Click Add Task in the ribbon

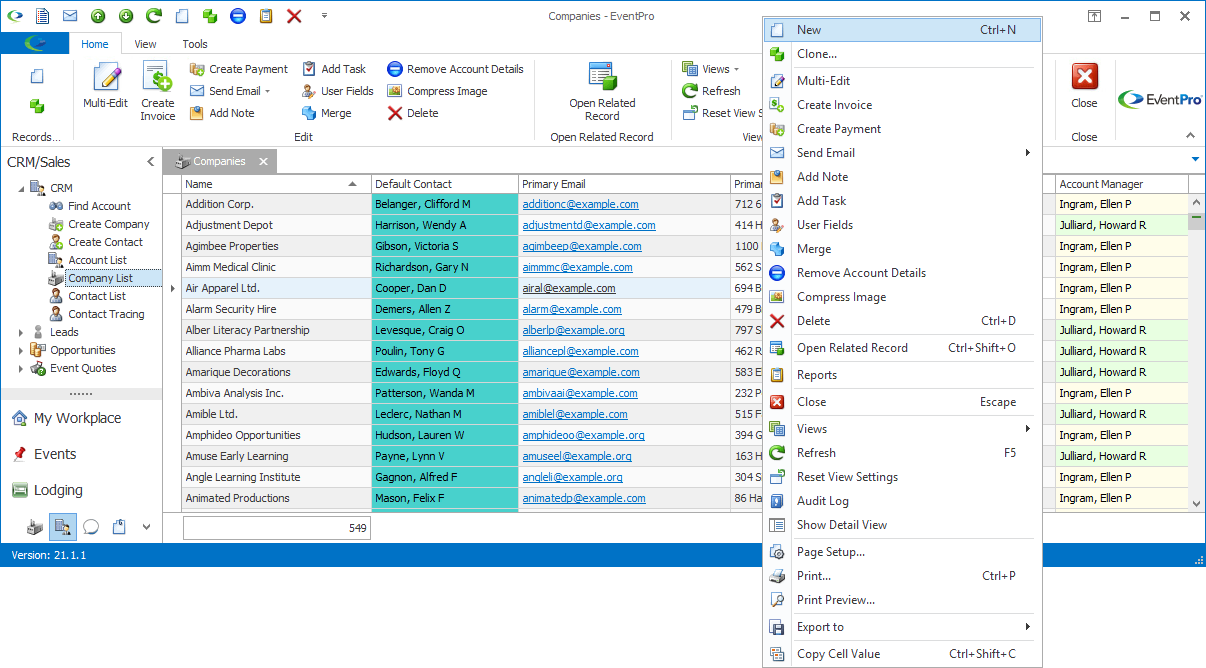click(x=334, y=69)
